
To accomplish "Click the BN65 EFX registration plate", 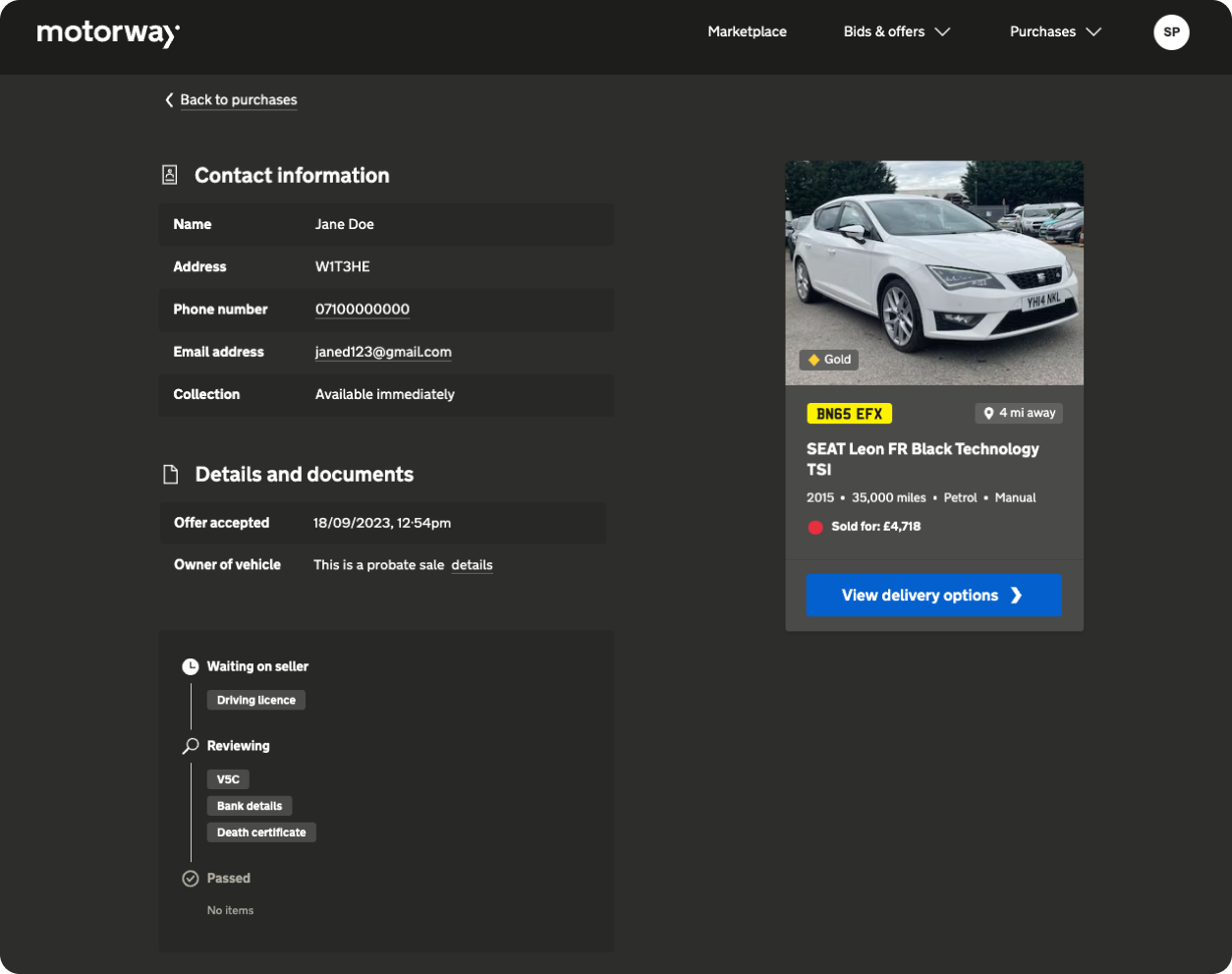I will 850,414.
